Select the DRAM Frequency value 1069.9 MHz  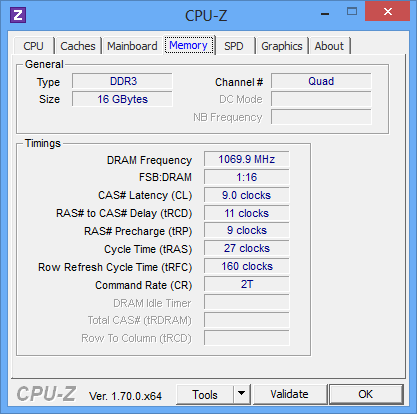coord(247,159)
